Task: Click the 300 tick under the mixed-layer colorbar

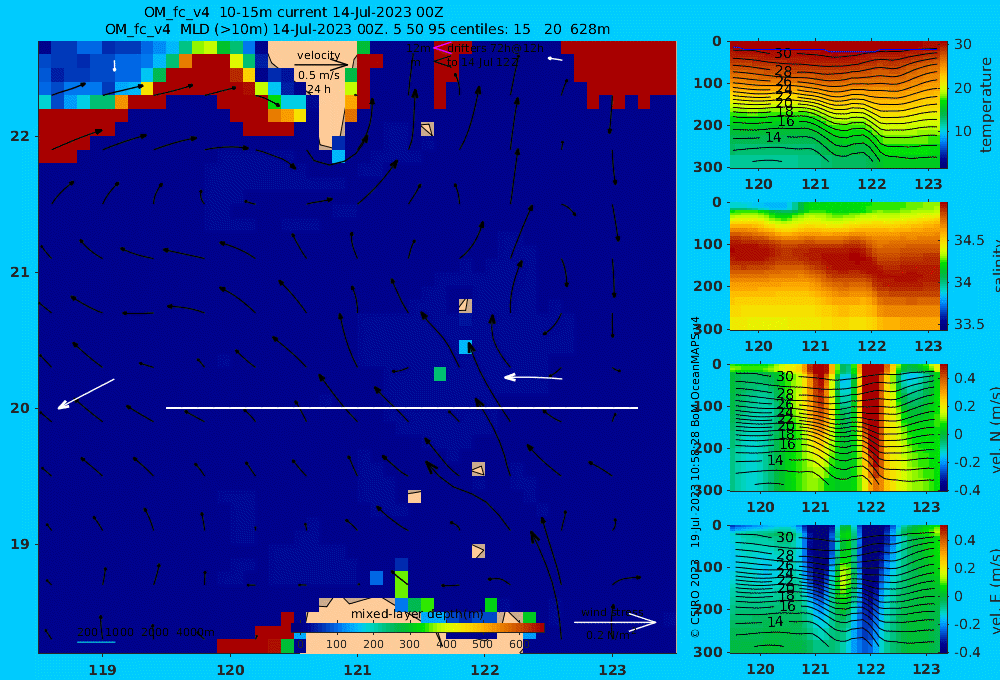Action: pyautogui.click(x=409, y=644)
